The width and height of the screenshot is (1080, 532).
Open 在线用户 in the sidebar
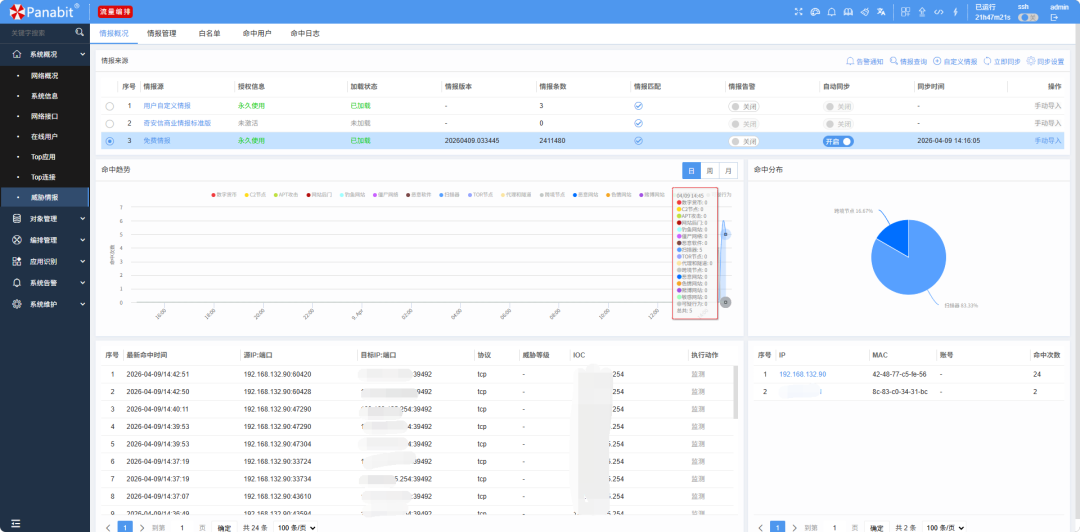tap(44, 136)
